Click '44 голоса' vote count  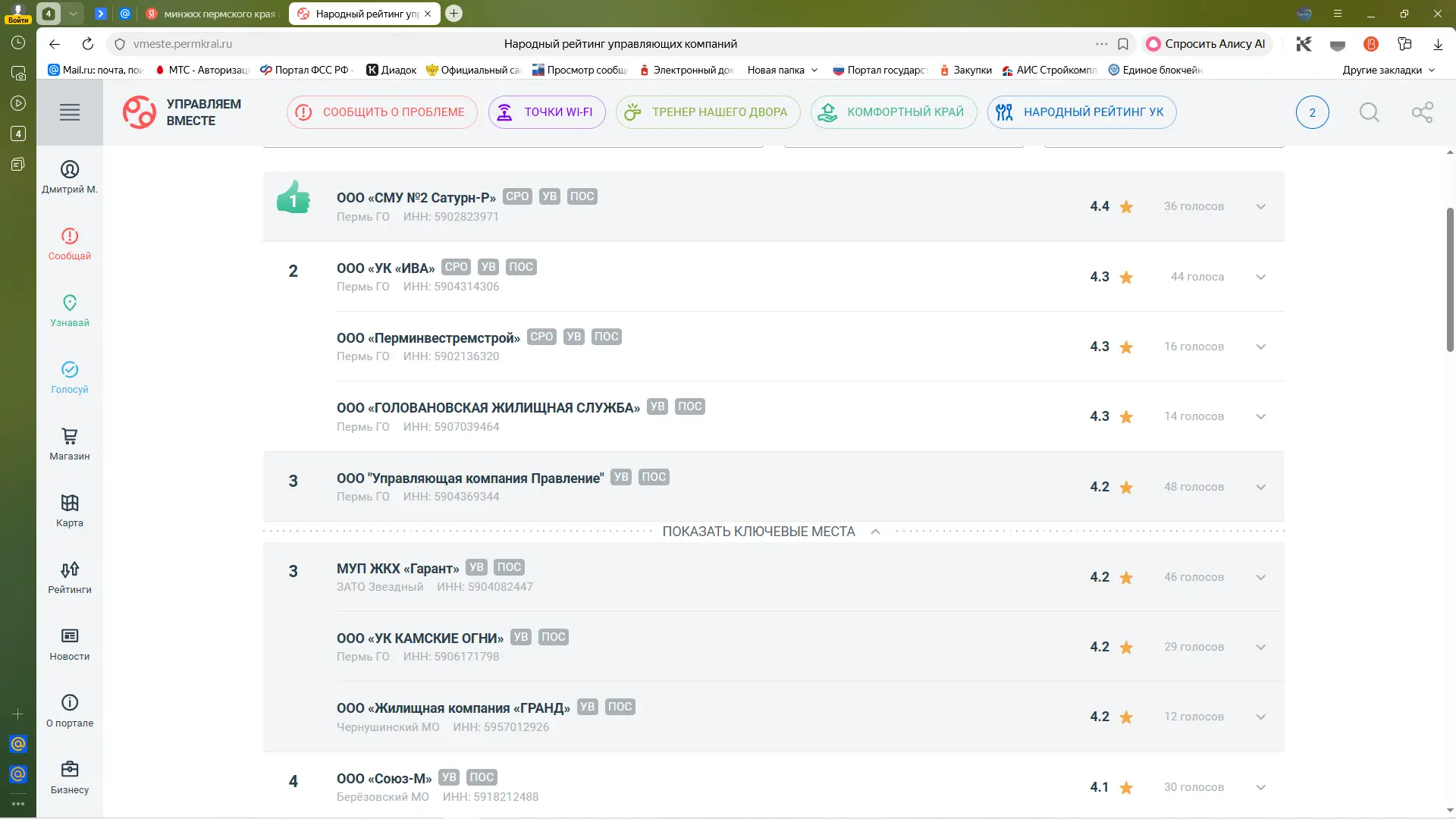pyautogui.click(x=1197, y=277)
